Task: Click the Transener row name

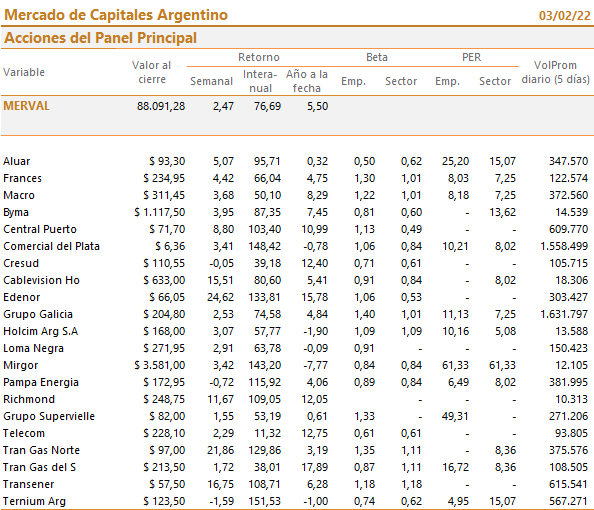Action: coord(28,484)
